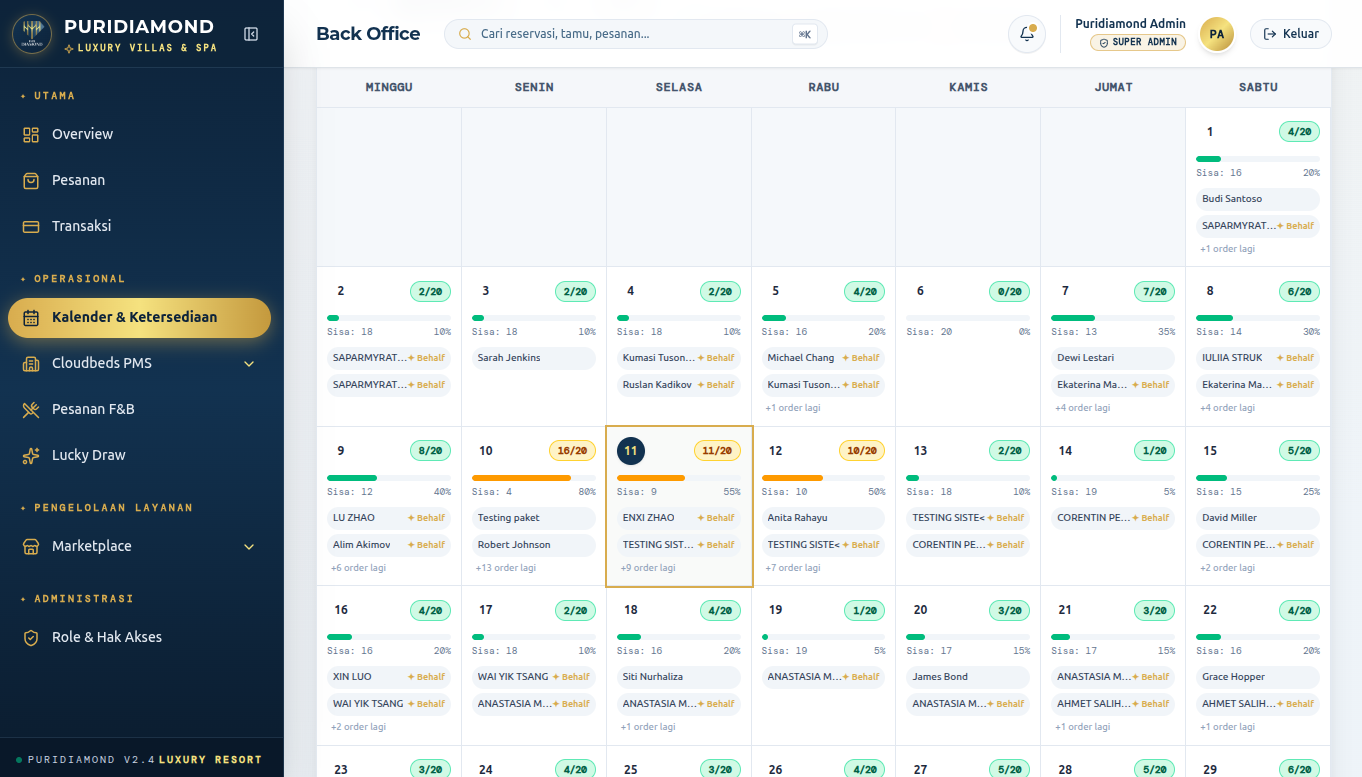Open ENXI ZHAO booking on day 11

point(679,518)
